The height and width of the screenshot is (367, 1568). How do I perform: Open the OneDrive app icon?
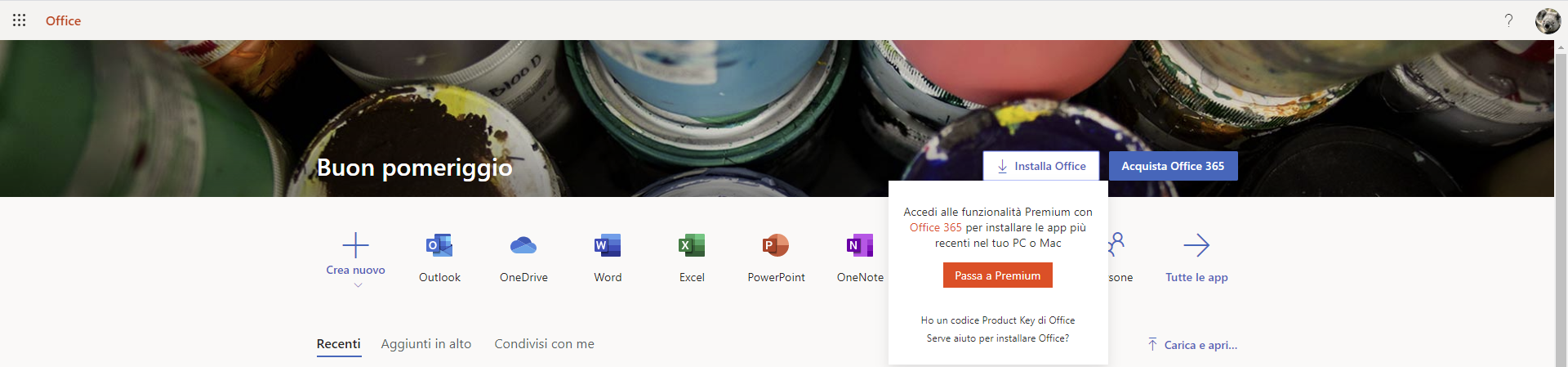click(x=523, y=245)
